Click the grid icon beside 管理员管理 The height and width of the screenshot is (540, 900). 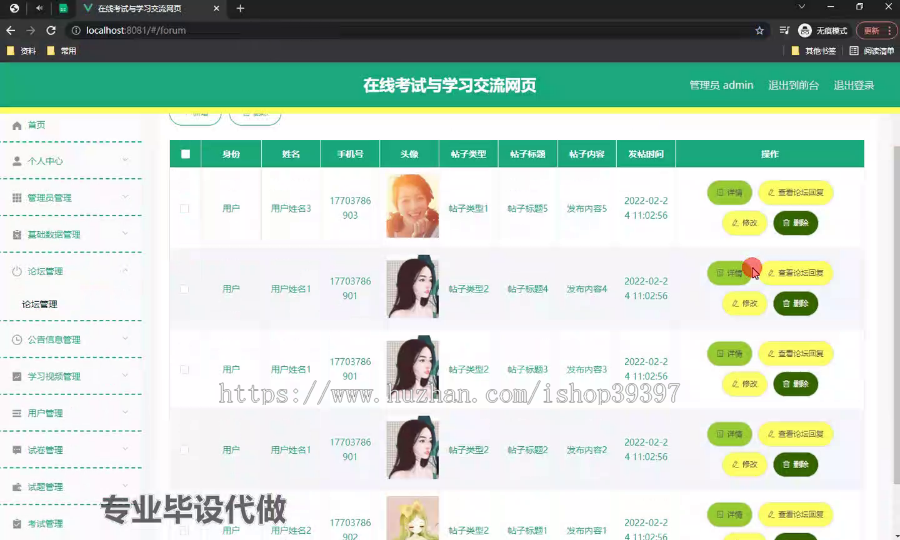(17, 198)
